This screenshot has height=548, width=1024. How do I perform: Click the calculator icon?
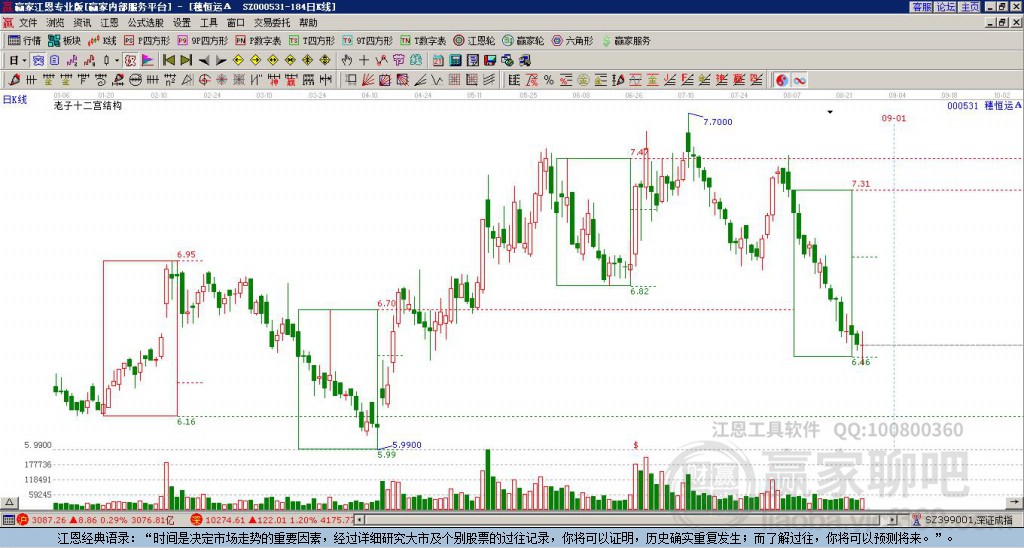455,61
